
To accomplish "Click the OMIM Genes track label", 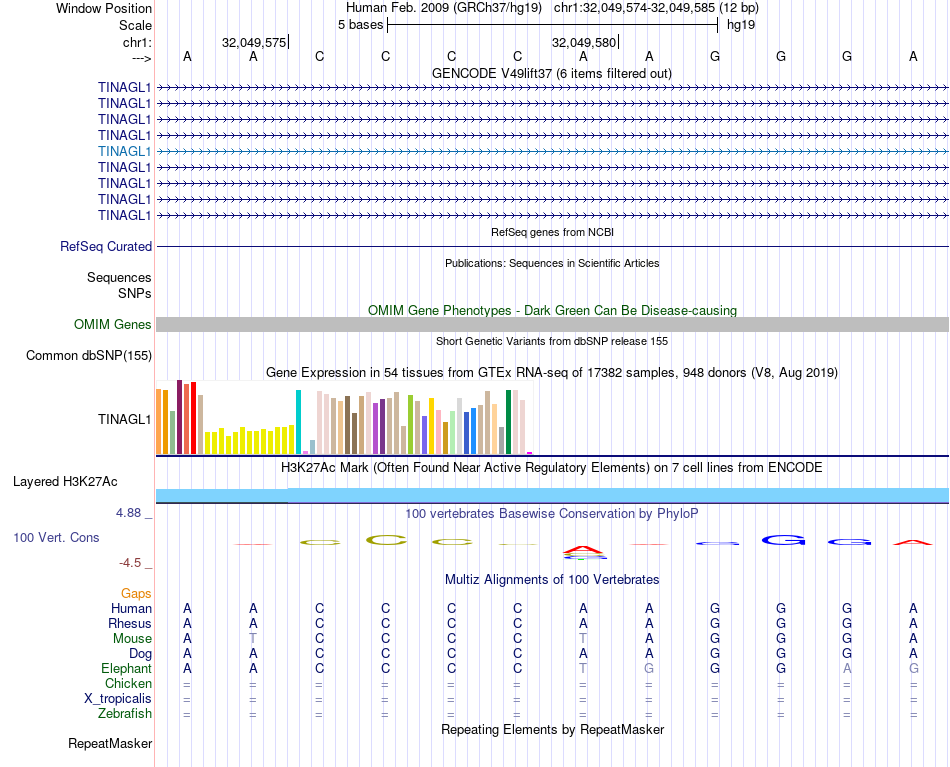I will (112, 325).
